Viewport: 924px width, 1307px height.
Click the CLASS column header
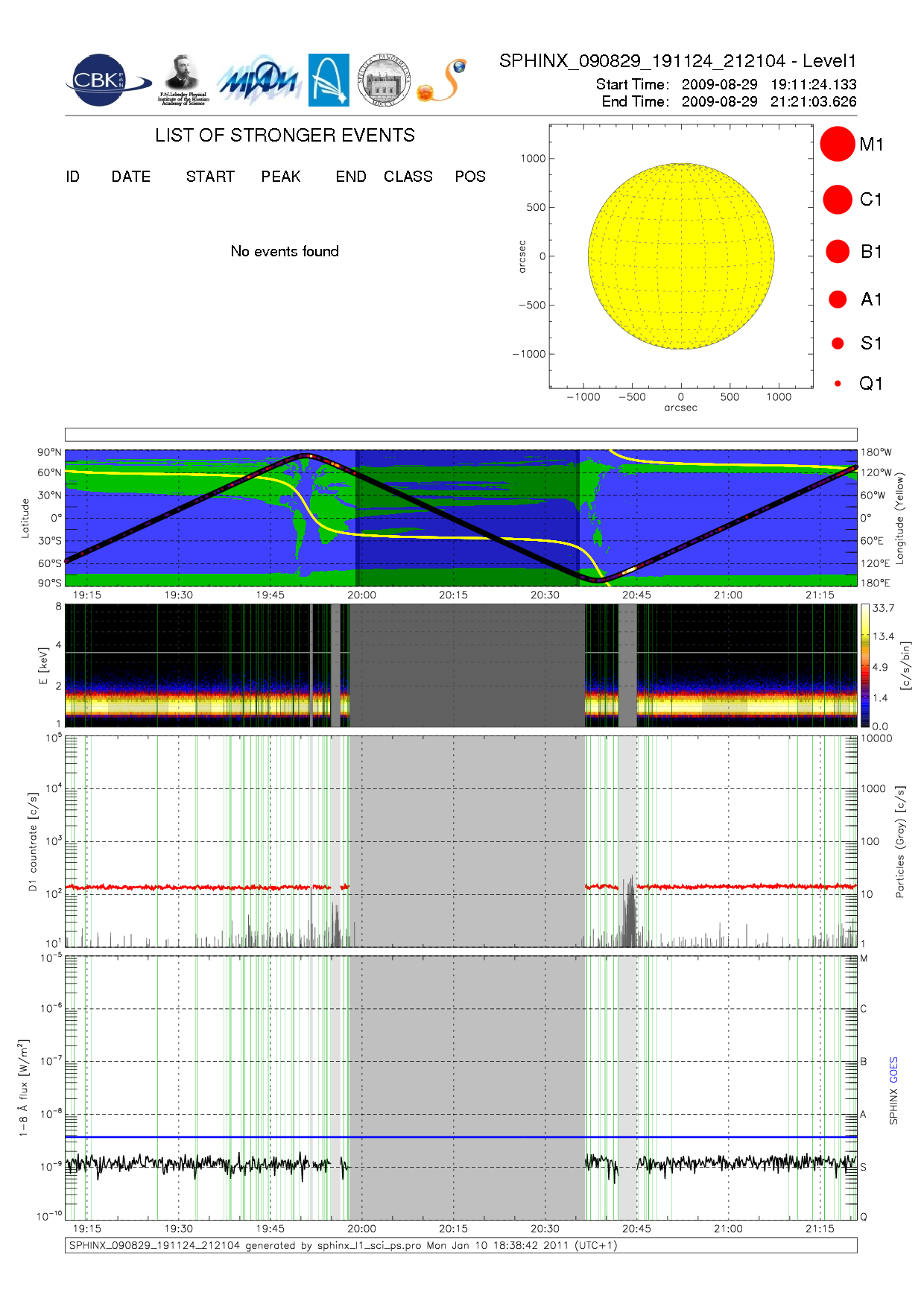[408, 177]
